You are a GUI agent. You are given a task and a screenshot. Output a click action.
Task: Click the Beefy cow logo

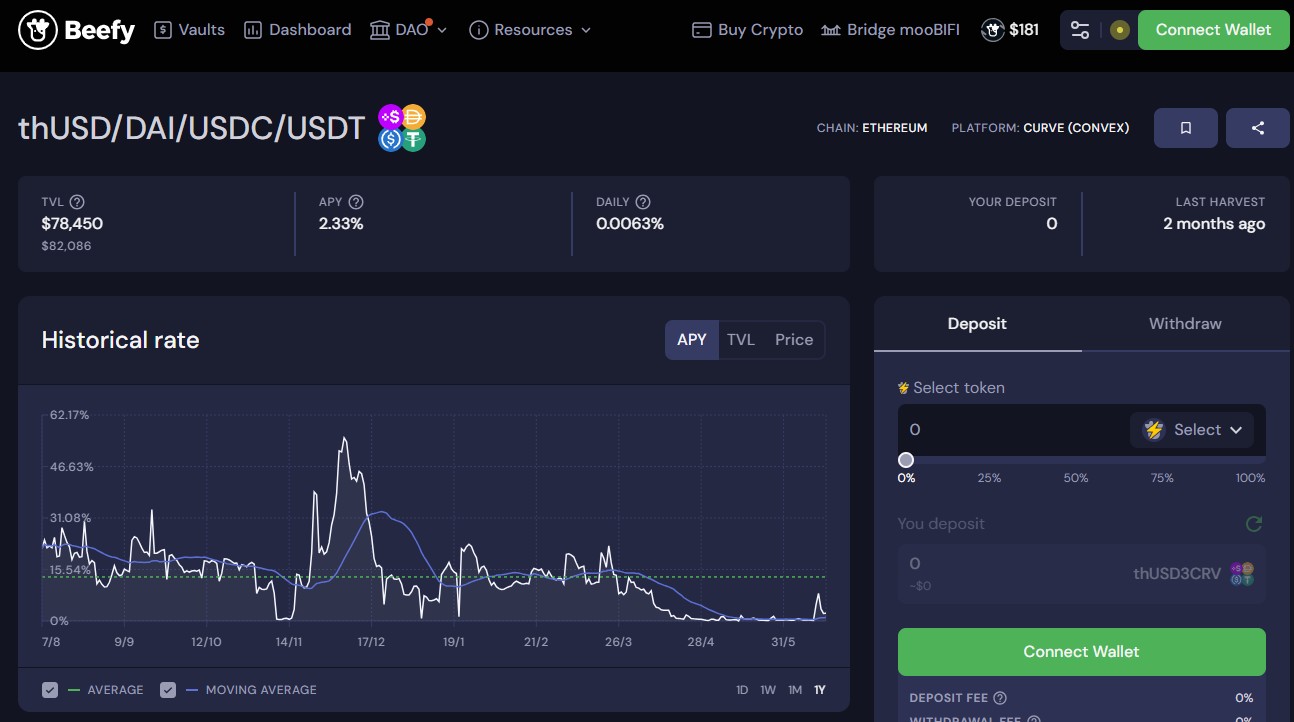77,30
